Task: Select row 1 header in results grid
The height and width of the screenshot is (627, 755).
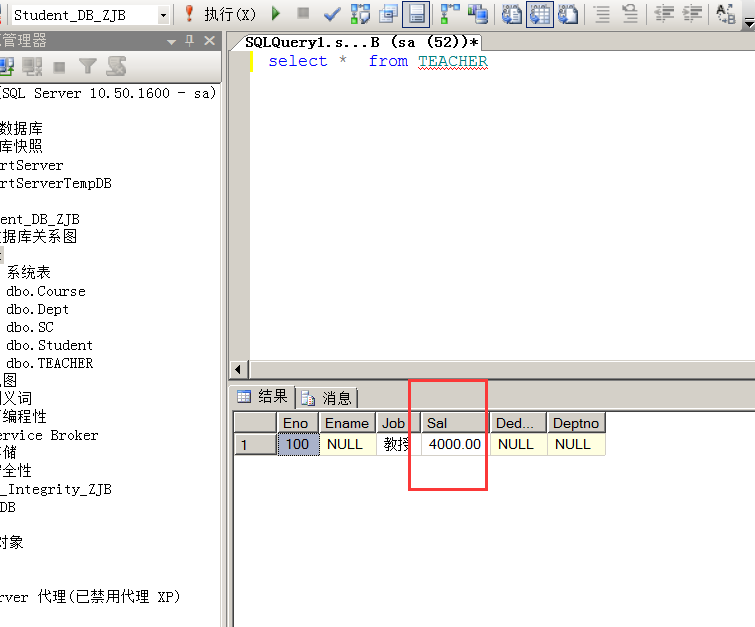Action: (255, 444)
